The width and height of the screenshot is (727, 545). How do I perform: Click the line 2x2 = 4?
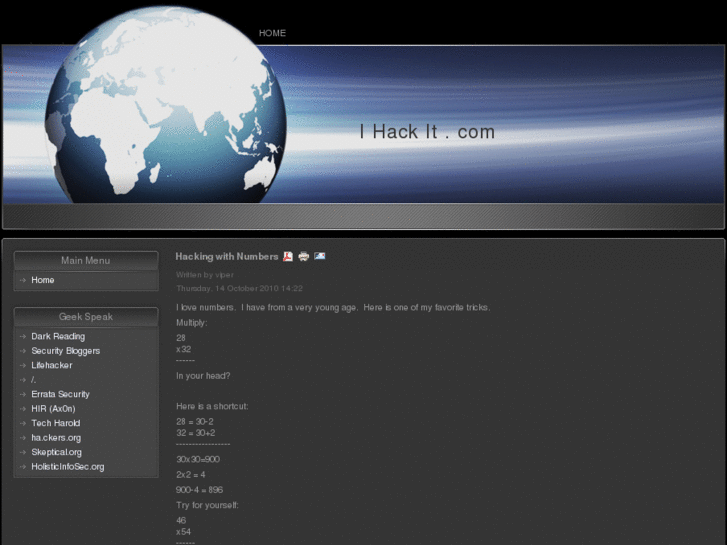click(191, 474)
